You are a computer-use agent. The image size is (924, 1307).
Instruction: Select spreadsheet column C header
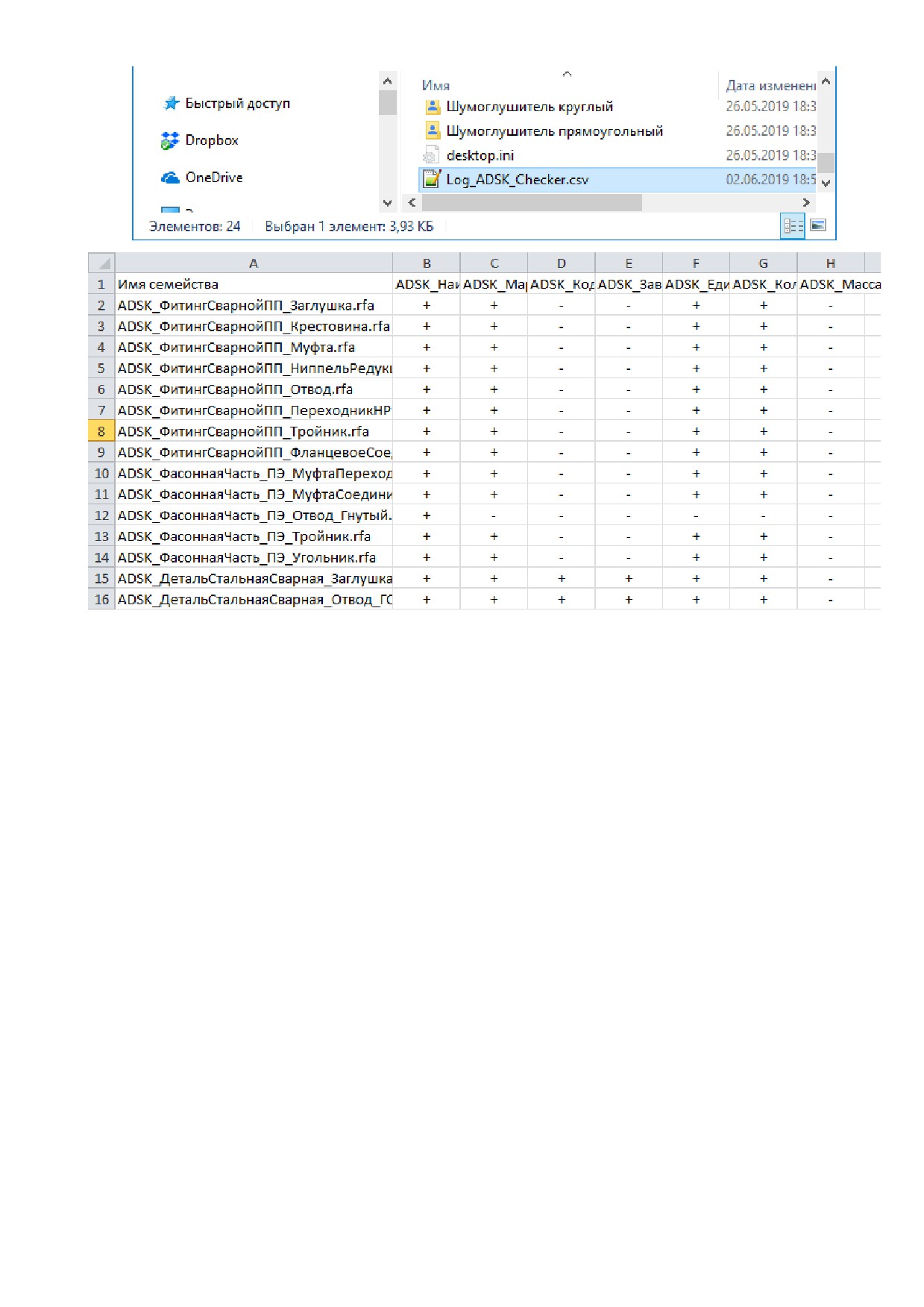[494, 263]
